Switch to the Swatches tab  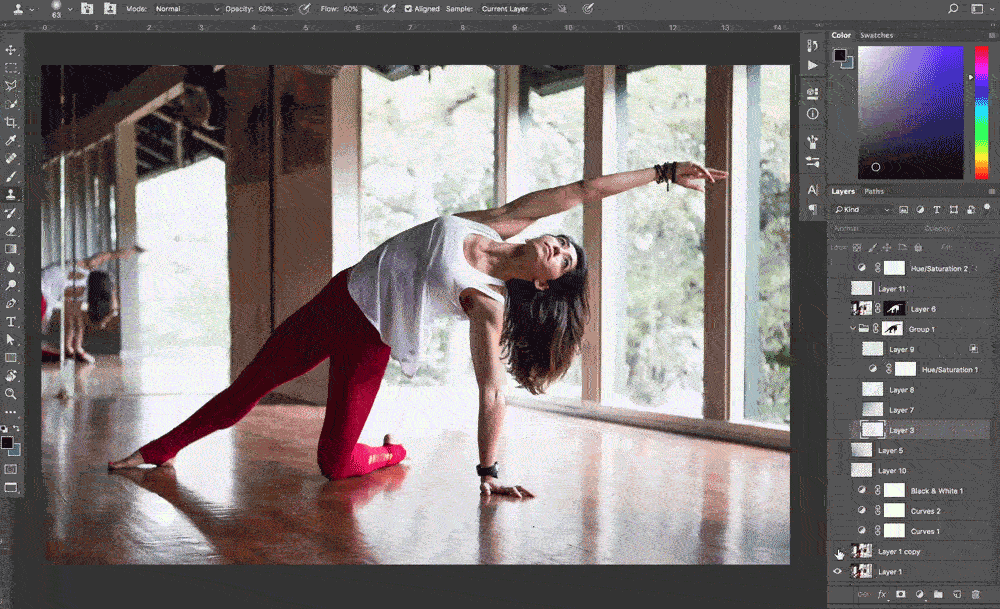877,35
